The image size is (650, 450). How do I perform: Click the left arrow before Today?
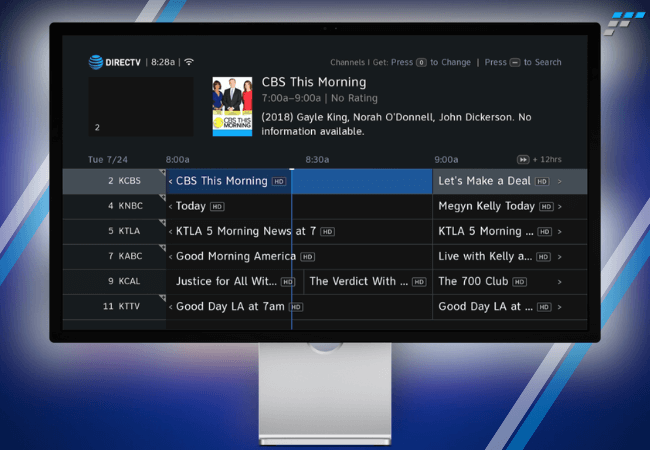coord(170,206)
